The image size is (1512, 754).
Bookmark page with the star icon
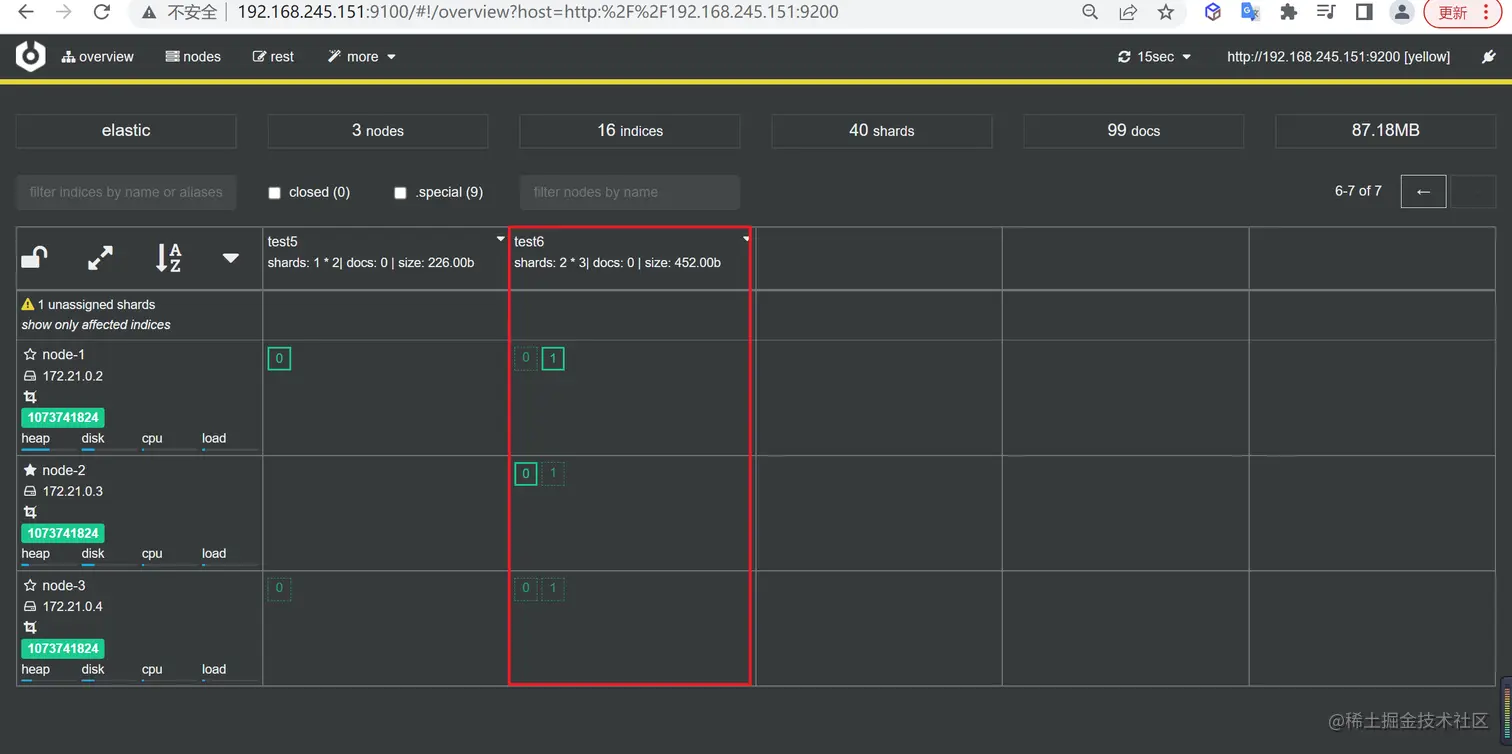(1166, 12)
